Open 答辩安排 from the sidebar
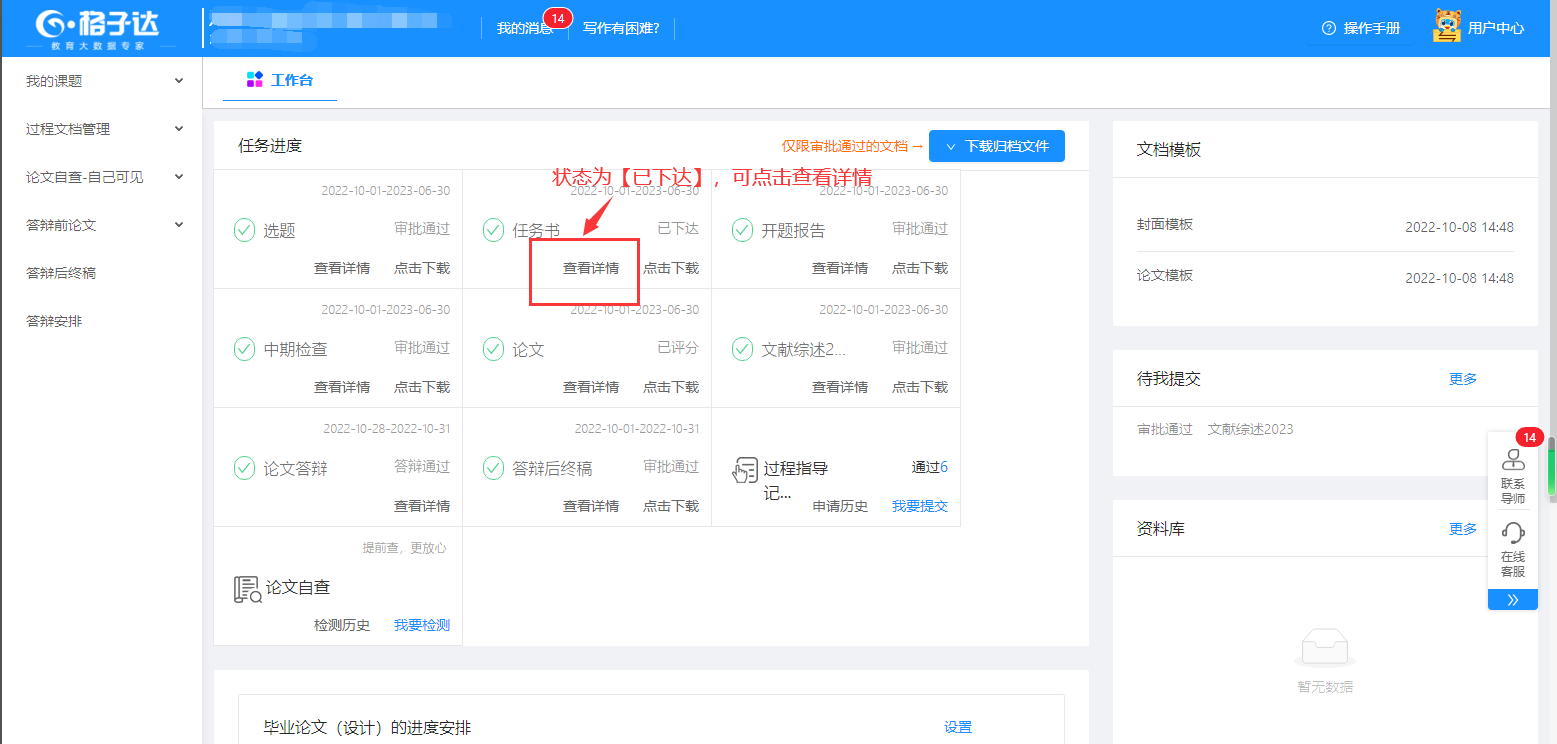 (x=54, y=321)
